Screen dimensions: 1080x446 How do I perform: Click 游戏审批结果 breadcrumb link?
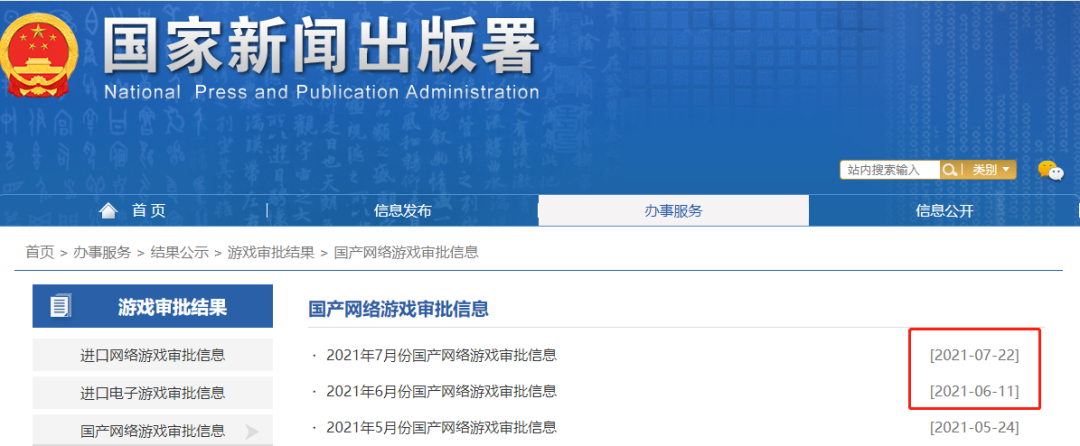[x=271, y=252]
